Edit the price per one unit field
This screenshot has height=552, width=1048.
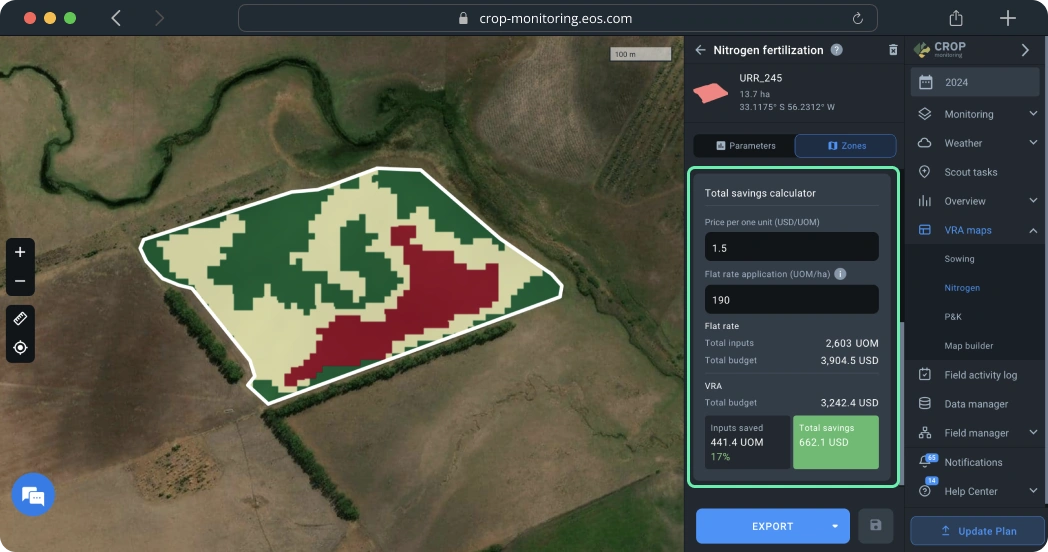(x=791, y=247)
